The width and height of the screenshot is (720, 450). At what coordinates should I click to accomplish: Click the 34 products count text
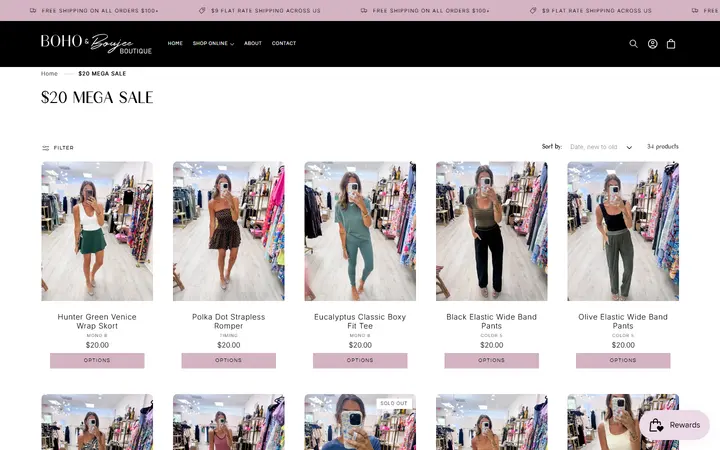tap(663, 146)
